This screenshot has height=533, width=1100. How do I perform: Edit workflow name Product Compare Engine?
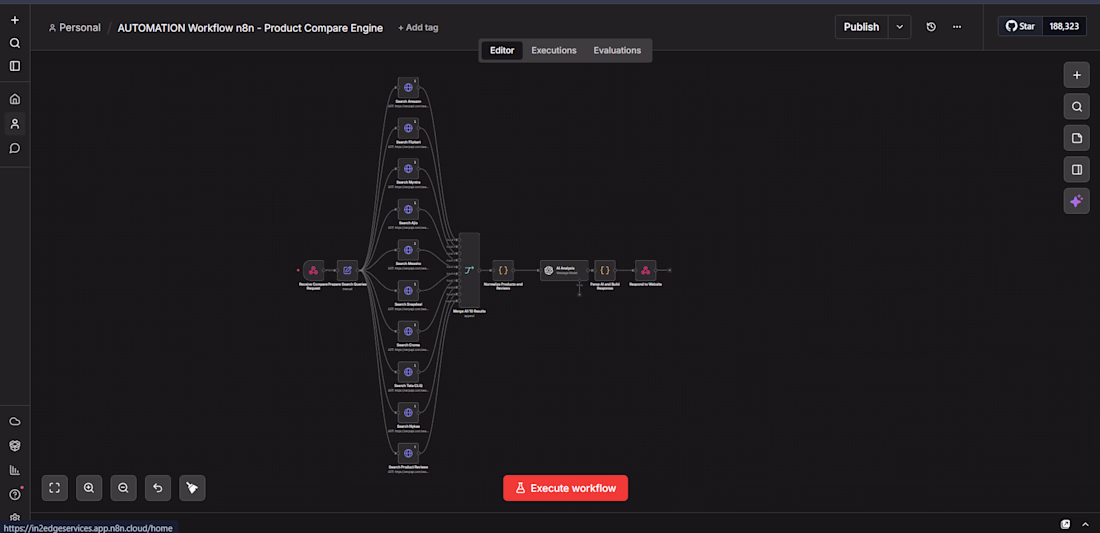coord(250,28)
